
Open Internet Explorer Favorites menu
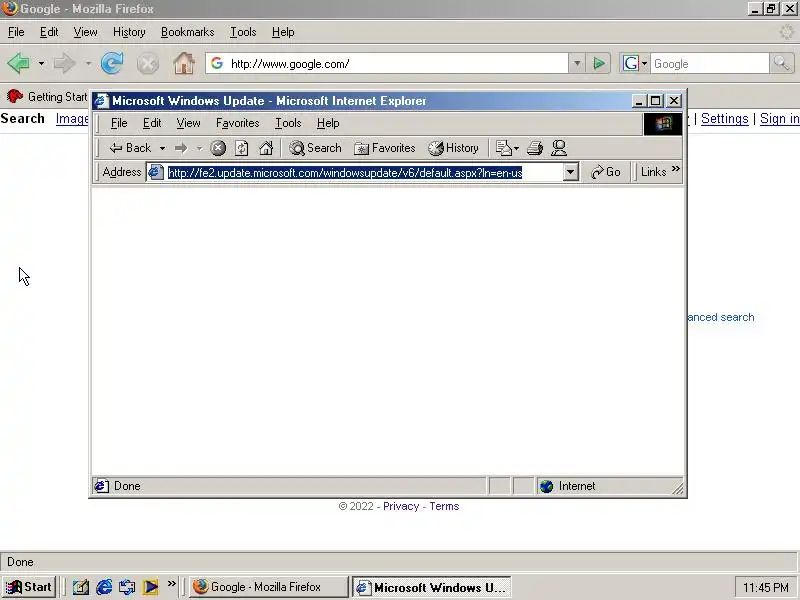coord(237,123)
